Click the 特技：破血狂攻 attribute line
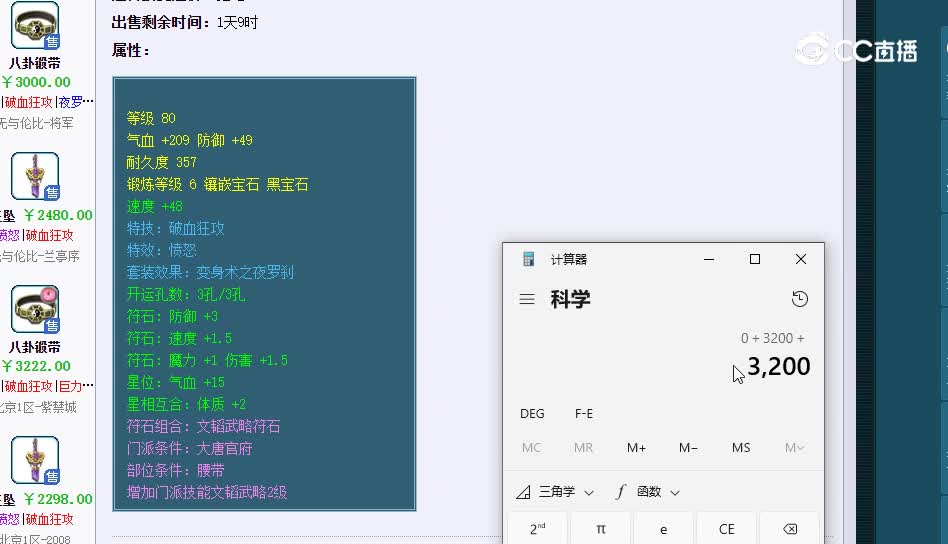Image resolution: width=948 pixels, height=544 pixels. (175, 228)
